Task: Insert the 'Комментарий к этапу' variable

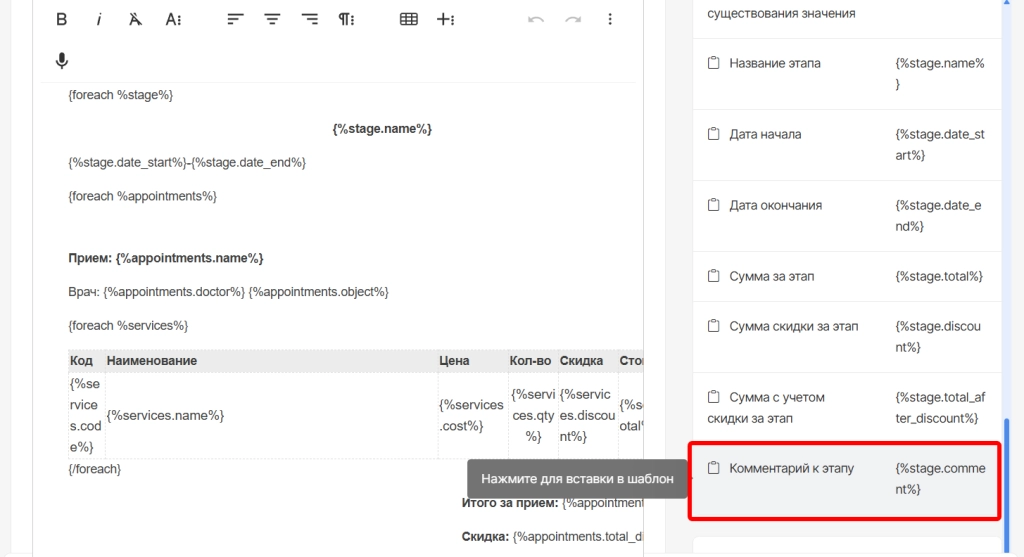Action: (845, 479)
